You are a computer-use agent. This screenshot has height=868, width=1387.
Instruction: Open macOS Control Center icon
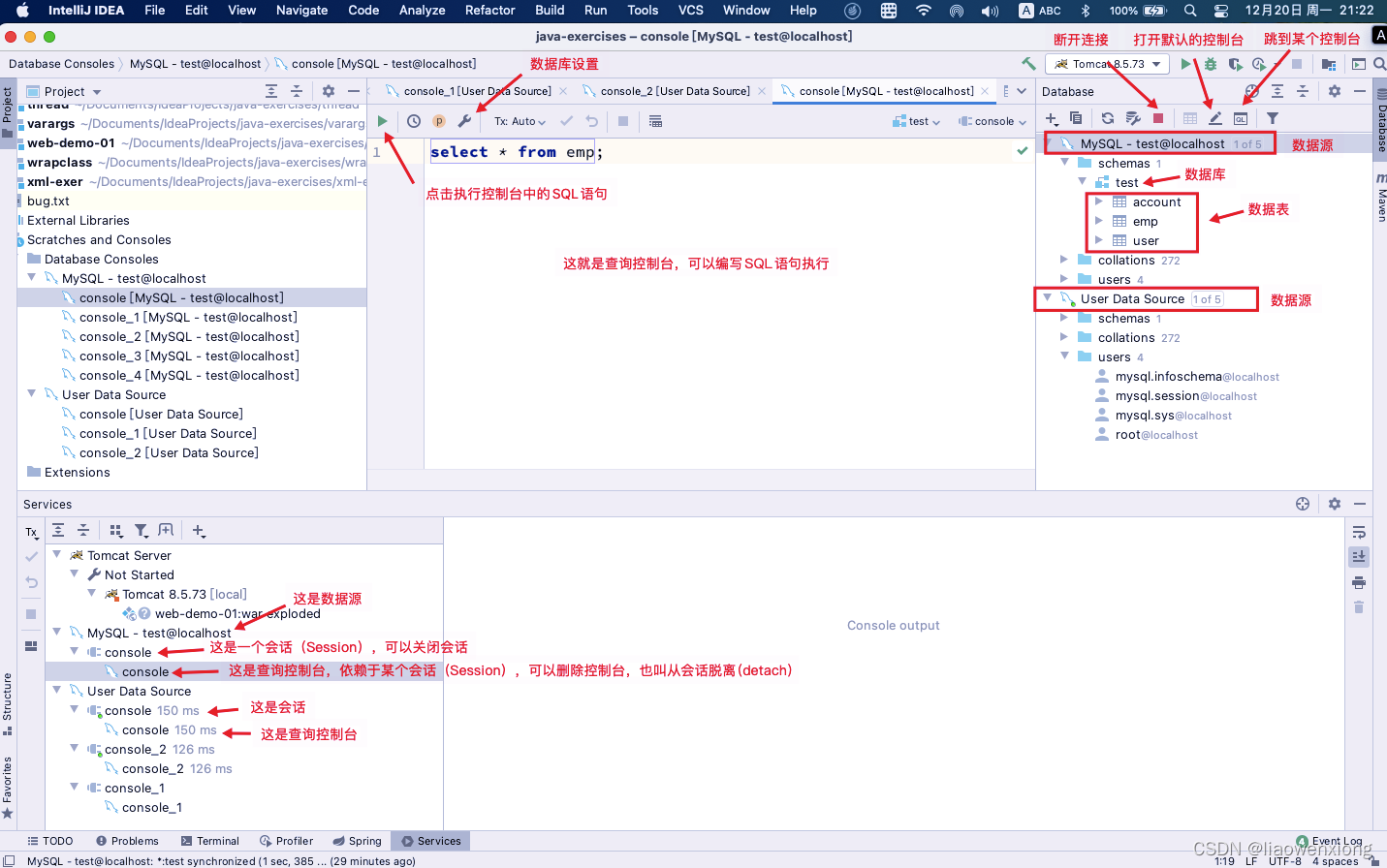tap(1221, 10)
